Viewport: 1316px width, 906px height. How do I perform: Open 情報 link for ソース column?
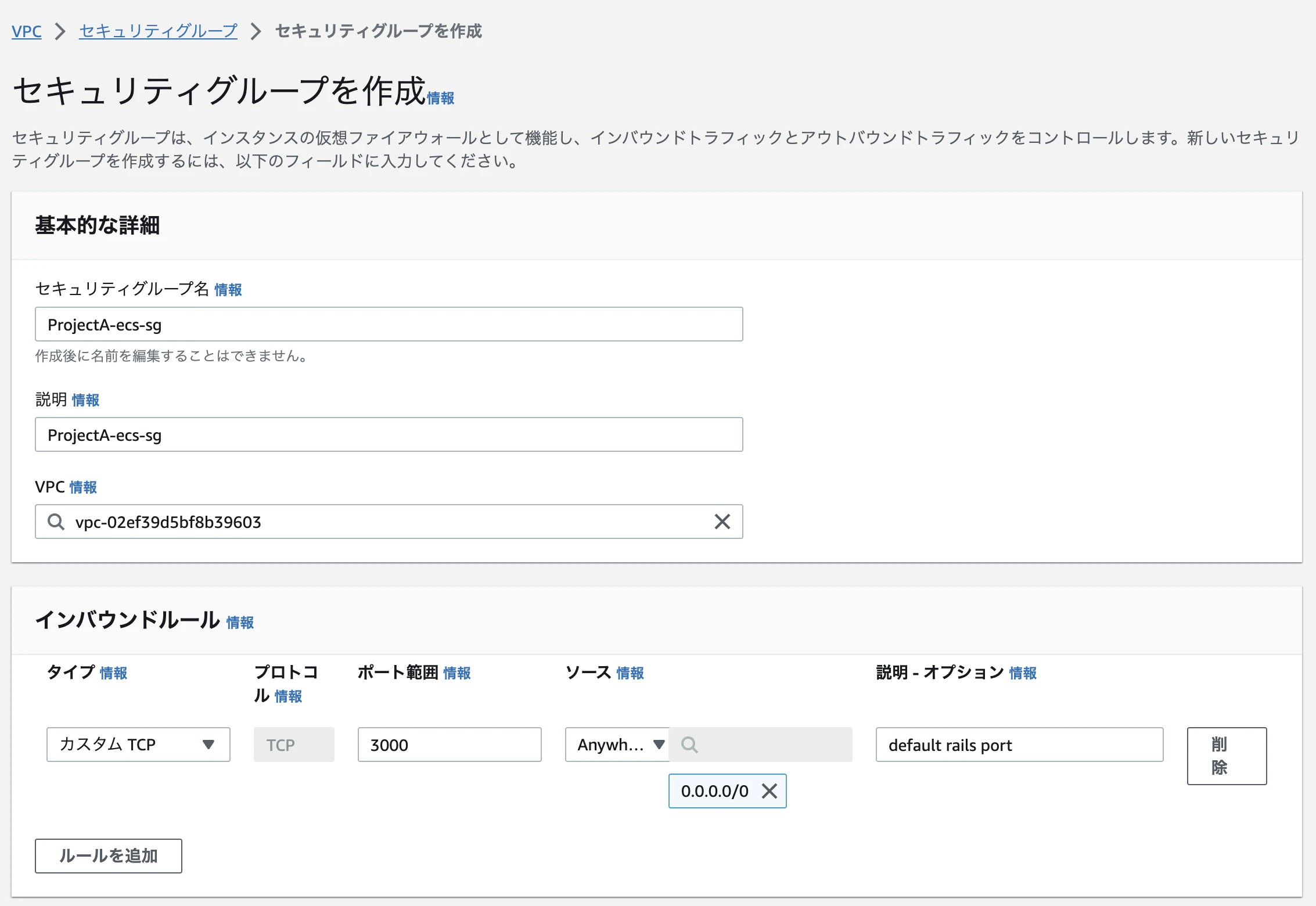[x=630, y=673]
